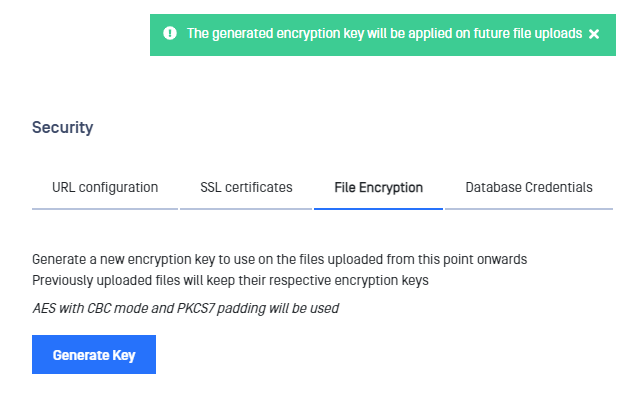Click the 'Previously uploaded files' description line
Image resolution: width=633 pixels, height=394 pixels.
click(230, 280)
